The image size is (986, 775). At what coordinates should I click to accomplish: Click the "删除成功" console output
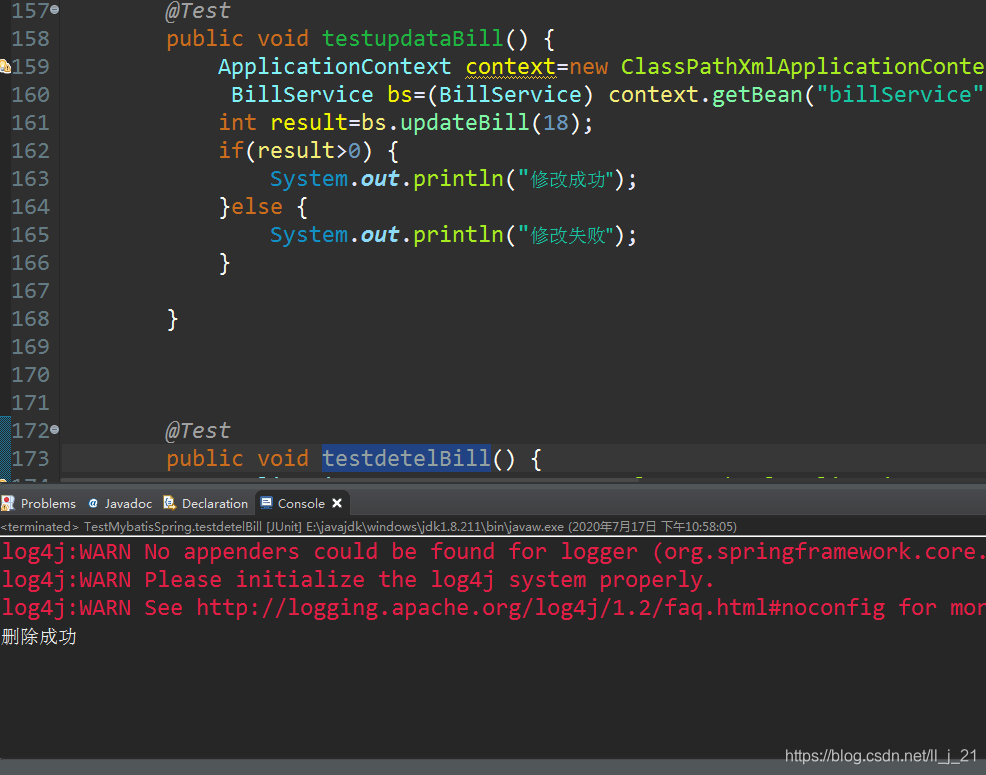point(39,637)
